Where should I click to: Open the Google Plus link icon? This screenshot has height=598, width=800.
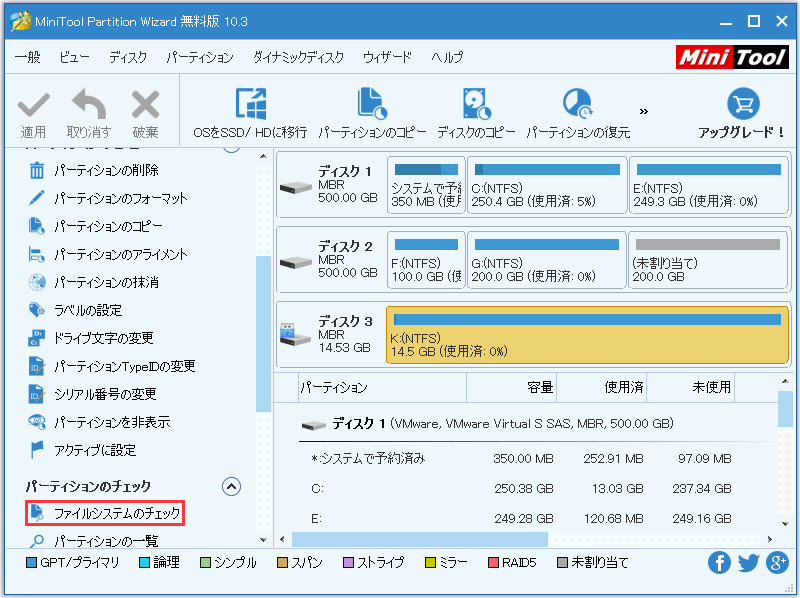point(778,563)
